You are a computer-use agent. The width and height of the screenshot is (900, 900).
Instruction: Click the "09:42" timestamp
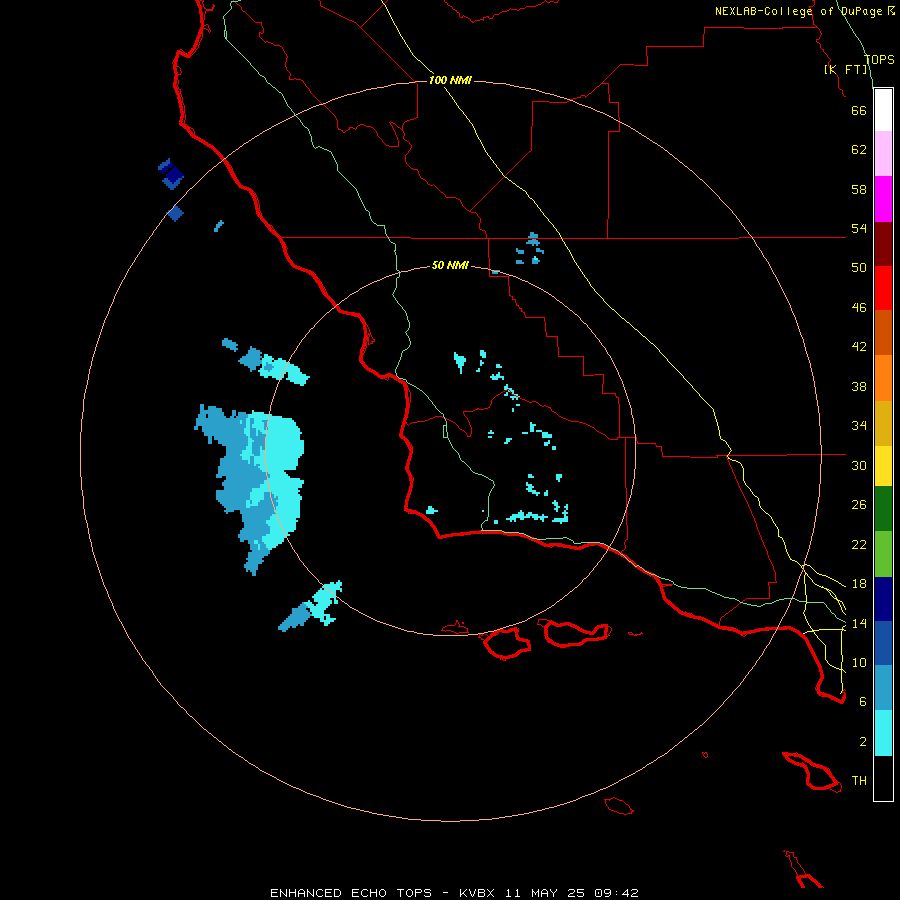click(617, 893)
